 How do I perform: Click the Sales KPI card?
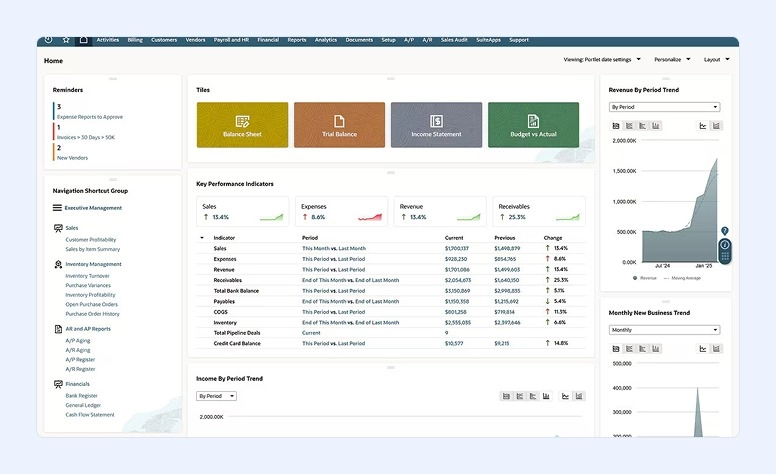[x=242, y=212]
